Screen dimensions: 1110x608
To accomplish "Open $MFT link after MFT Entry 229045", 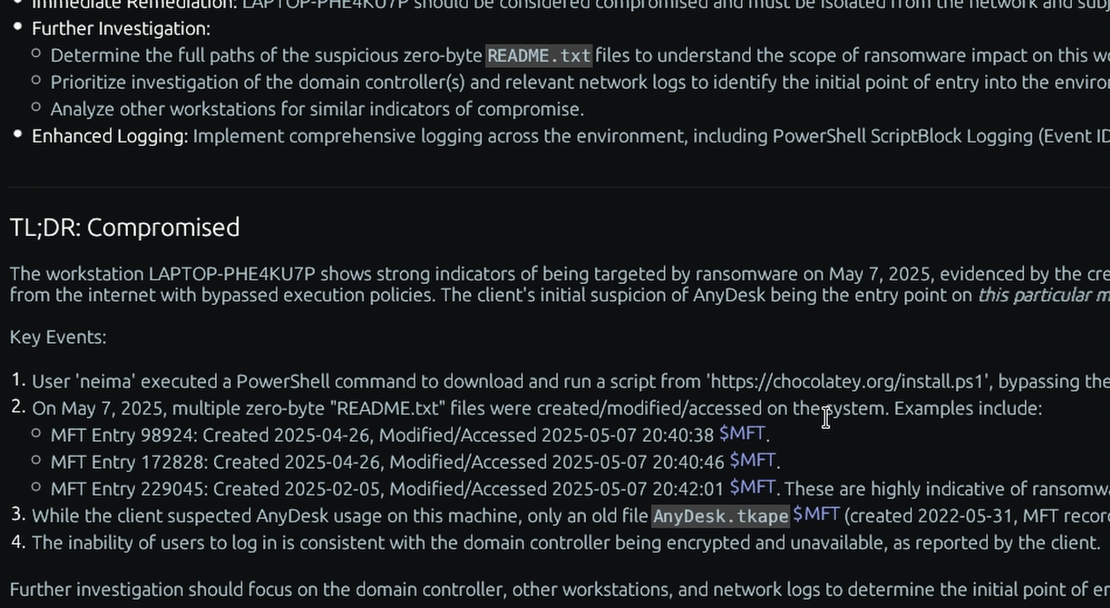I will [x=752, y=487].
